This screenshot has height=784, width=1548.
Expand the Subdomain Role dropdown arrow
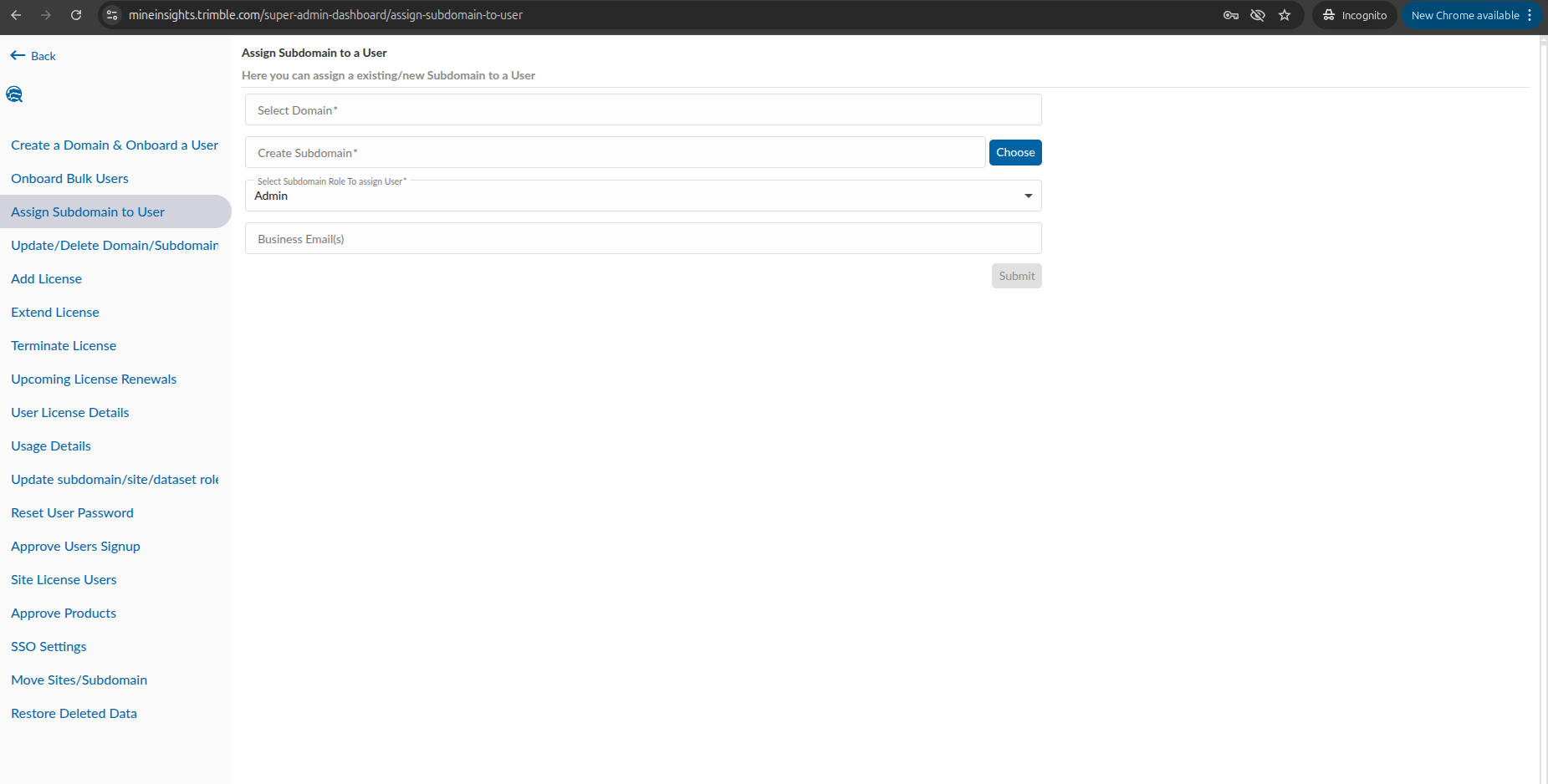1028,196
